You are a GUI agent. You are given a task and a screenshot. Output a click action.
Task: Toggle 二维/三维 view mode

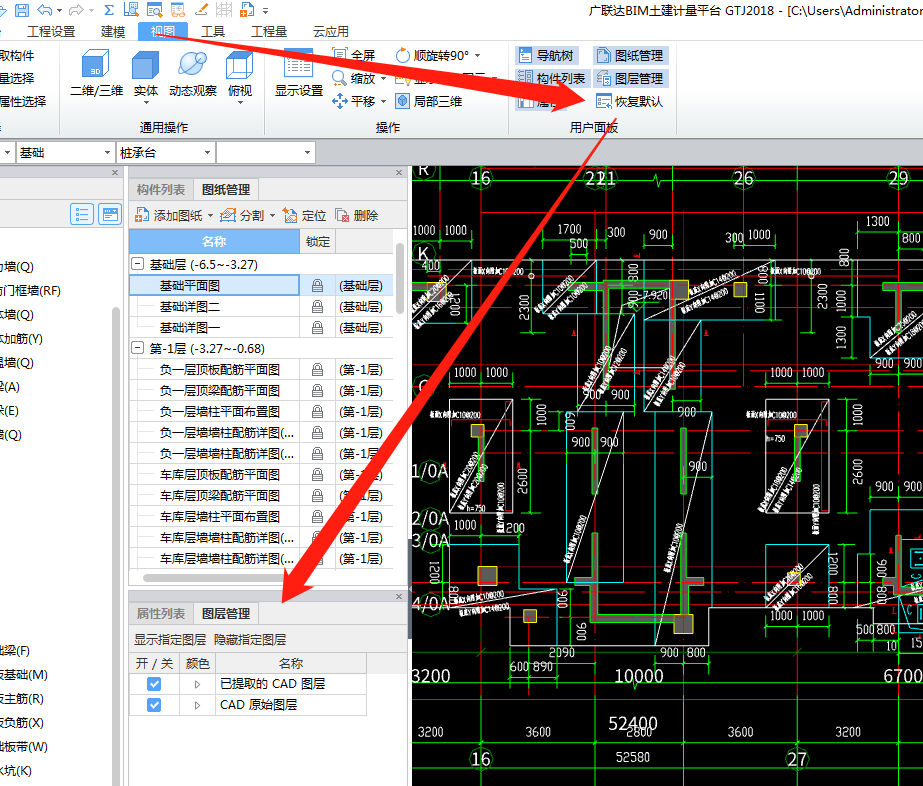[x=96, y=74]
